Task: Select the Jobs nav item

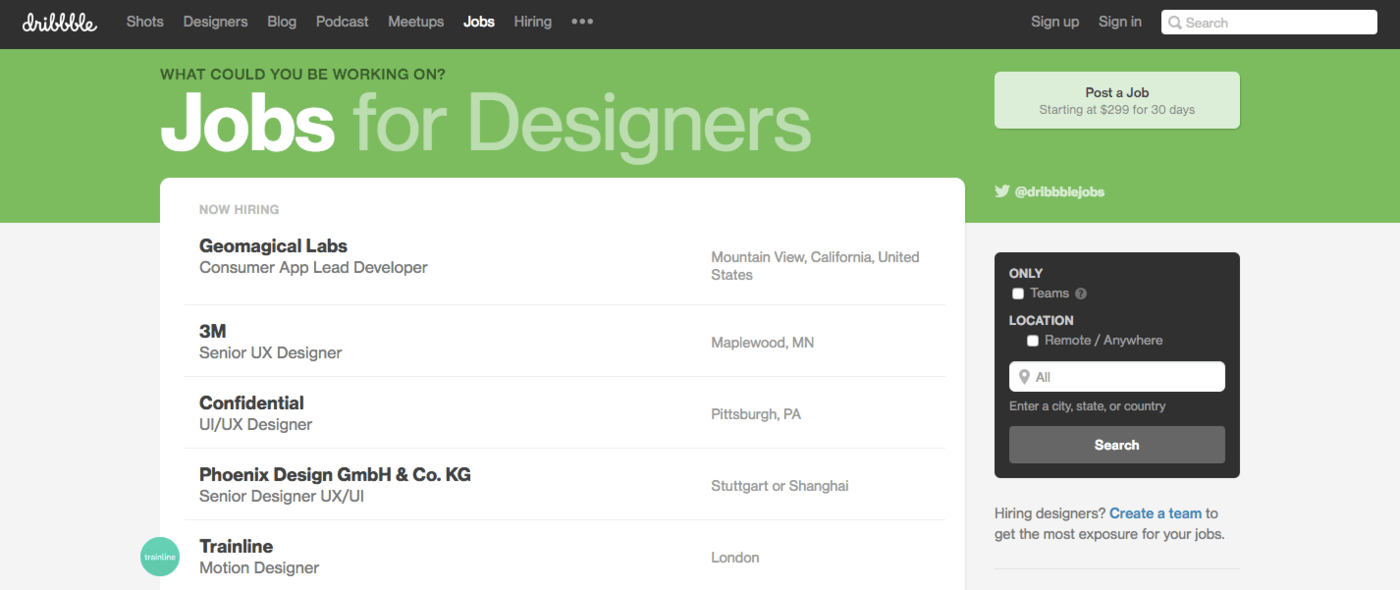Action: pos(479,21)
